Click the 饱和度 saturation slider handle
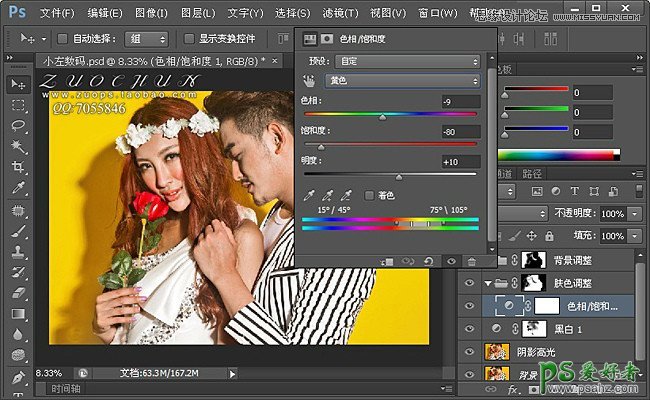The image size is (650, 400). 320,148
